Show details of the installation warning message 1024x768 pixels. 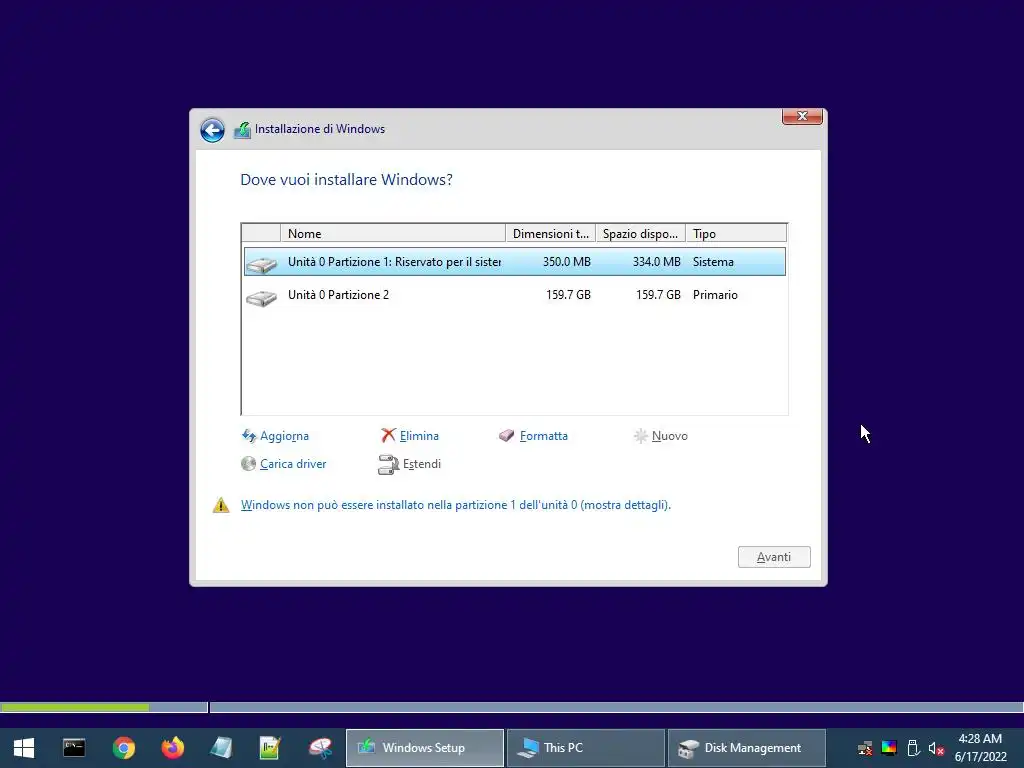456,505
